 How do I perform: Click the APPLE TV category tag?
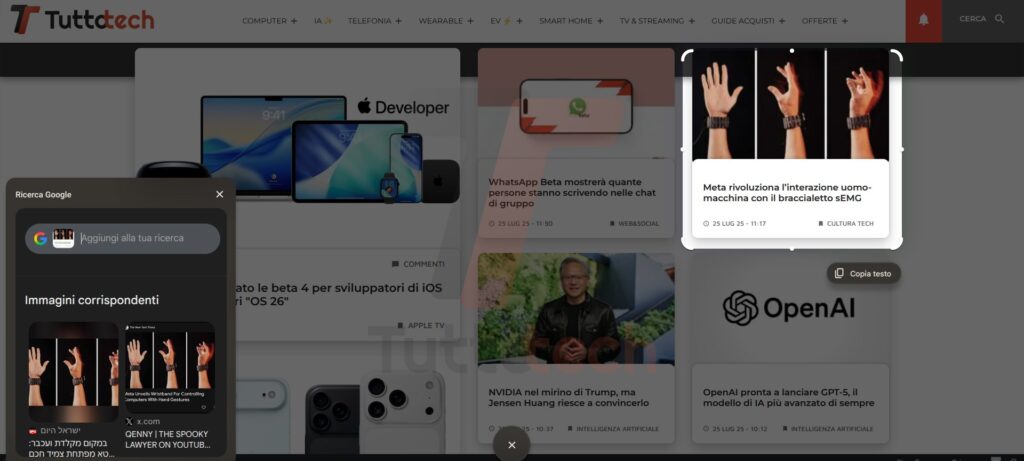[421, 325]
